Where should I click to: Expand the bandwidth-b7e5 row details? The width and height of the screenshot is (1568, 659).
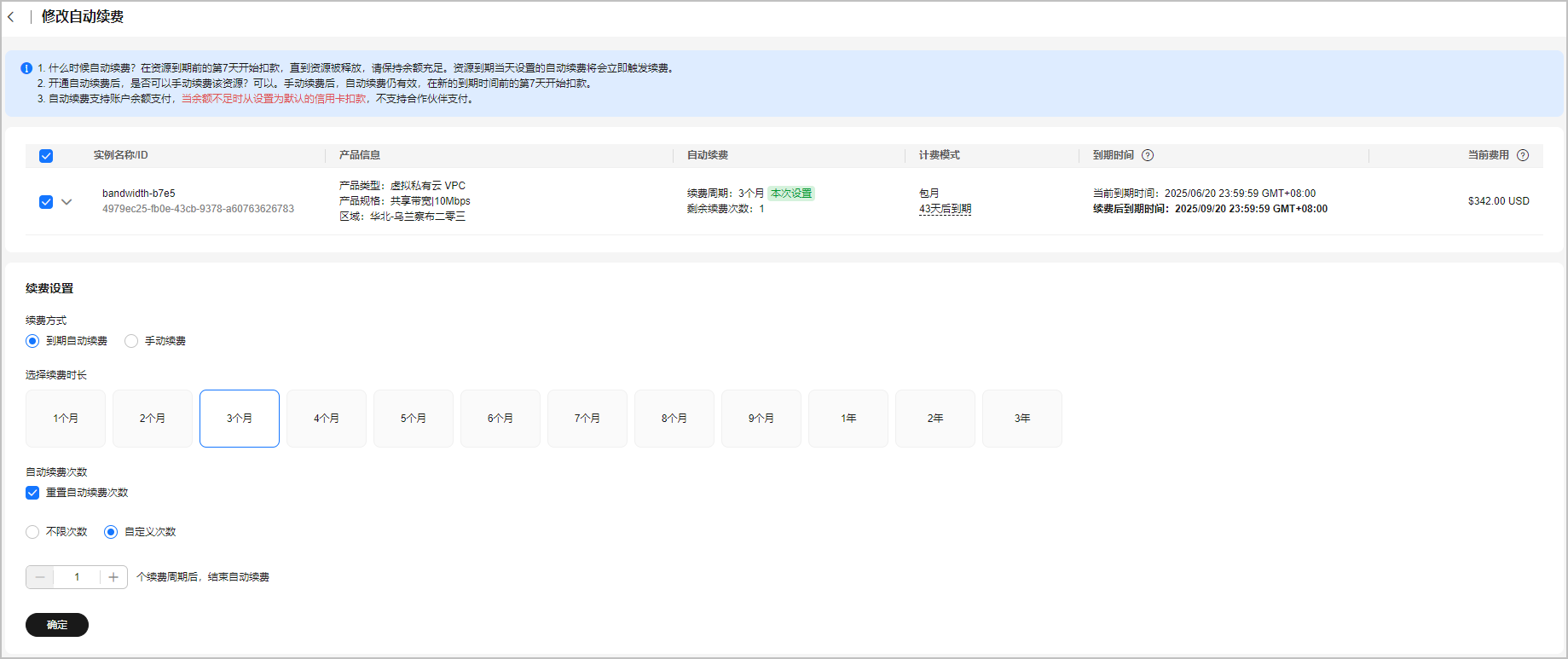pyautogui.click(x=67, y=202)
